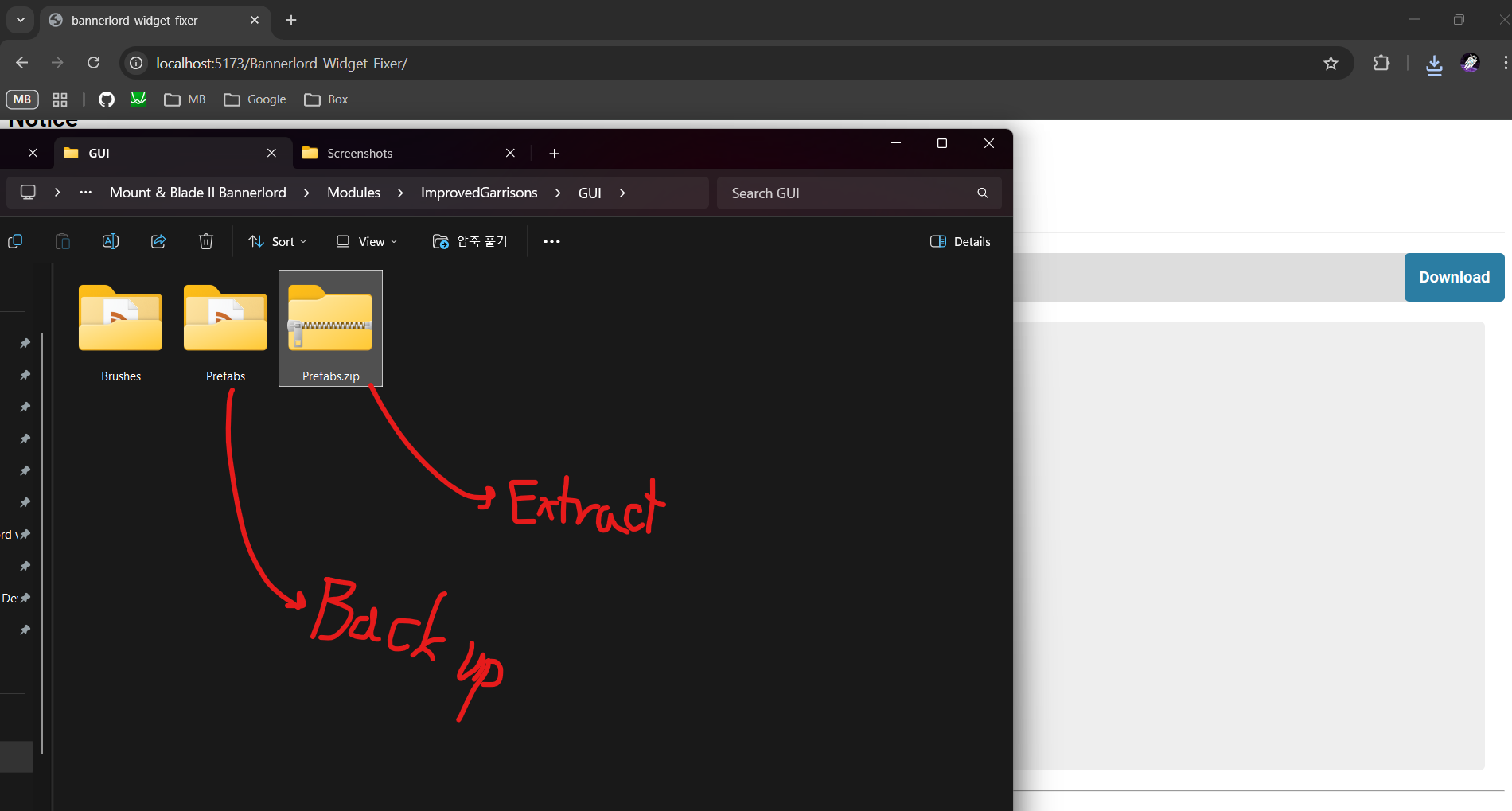Click the Search GUI input field
The height and width of the screenshot is (811, 1512).
point(848,193)
